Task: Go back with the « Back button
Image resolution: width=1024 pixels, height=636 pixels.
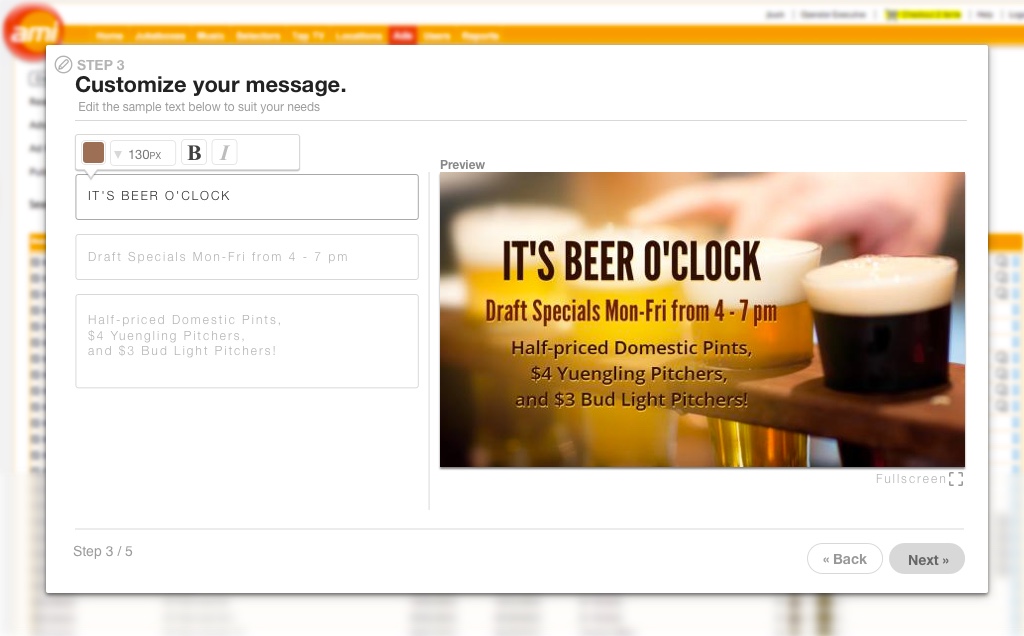Action: tap(844, 559)
